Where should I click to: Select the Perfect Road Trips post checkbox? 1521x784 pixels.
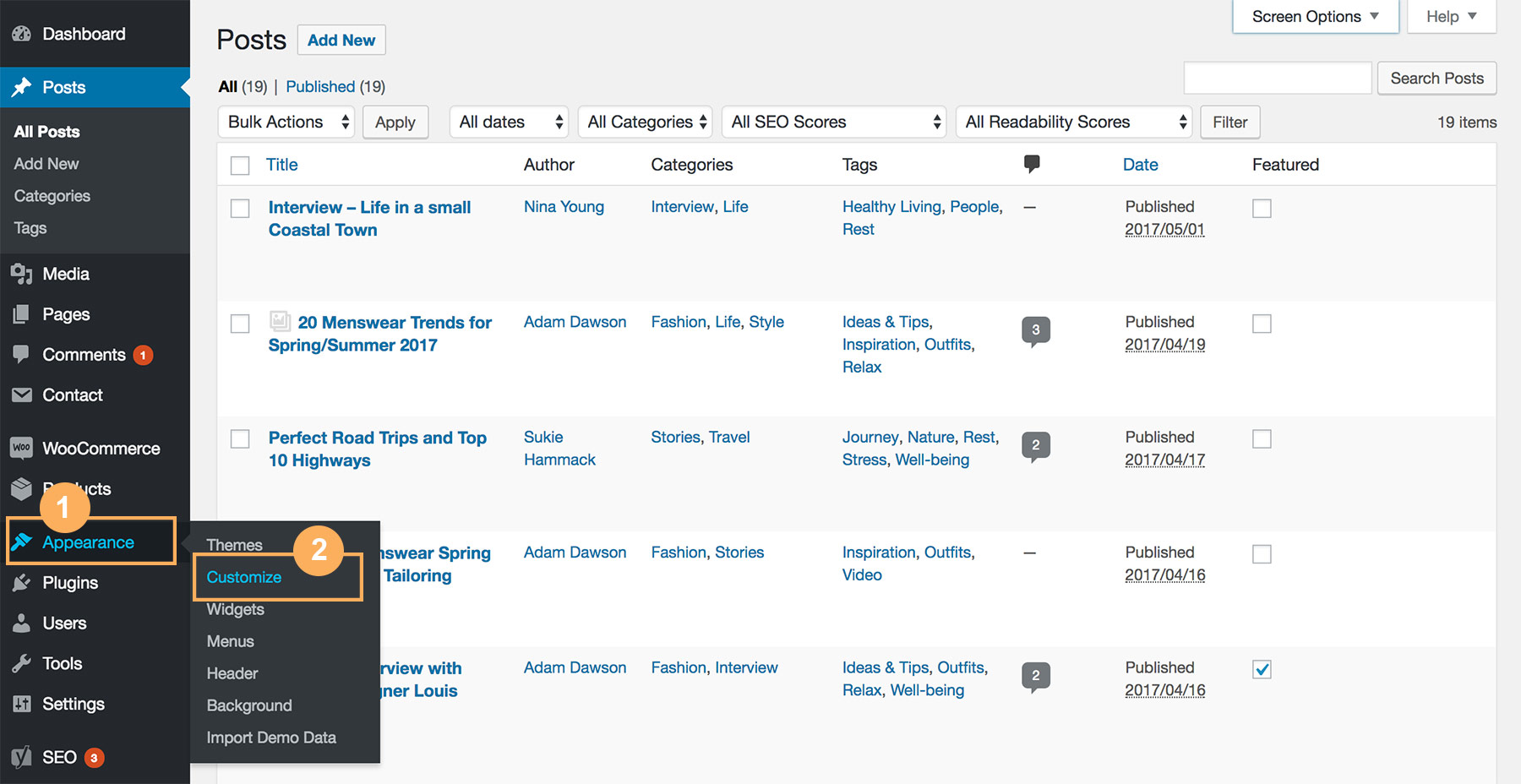pos(240,438)
